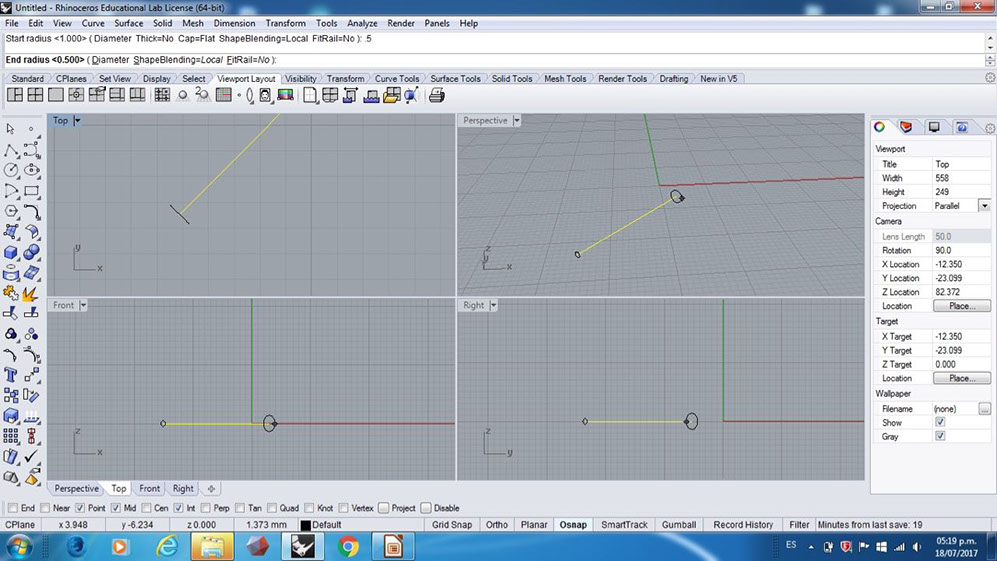Open the Curve menu
Image resolution: width=997 pixels, height=561 pixels.
[93, 23]
